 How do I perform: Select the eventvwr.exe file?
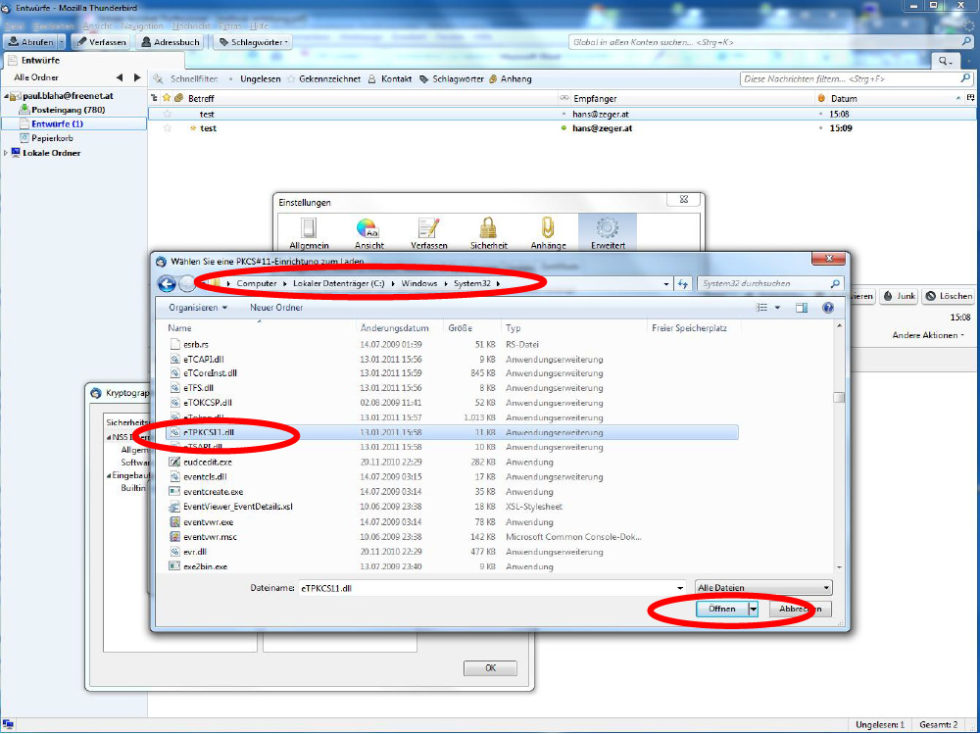tap(208, 522)
